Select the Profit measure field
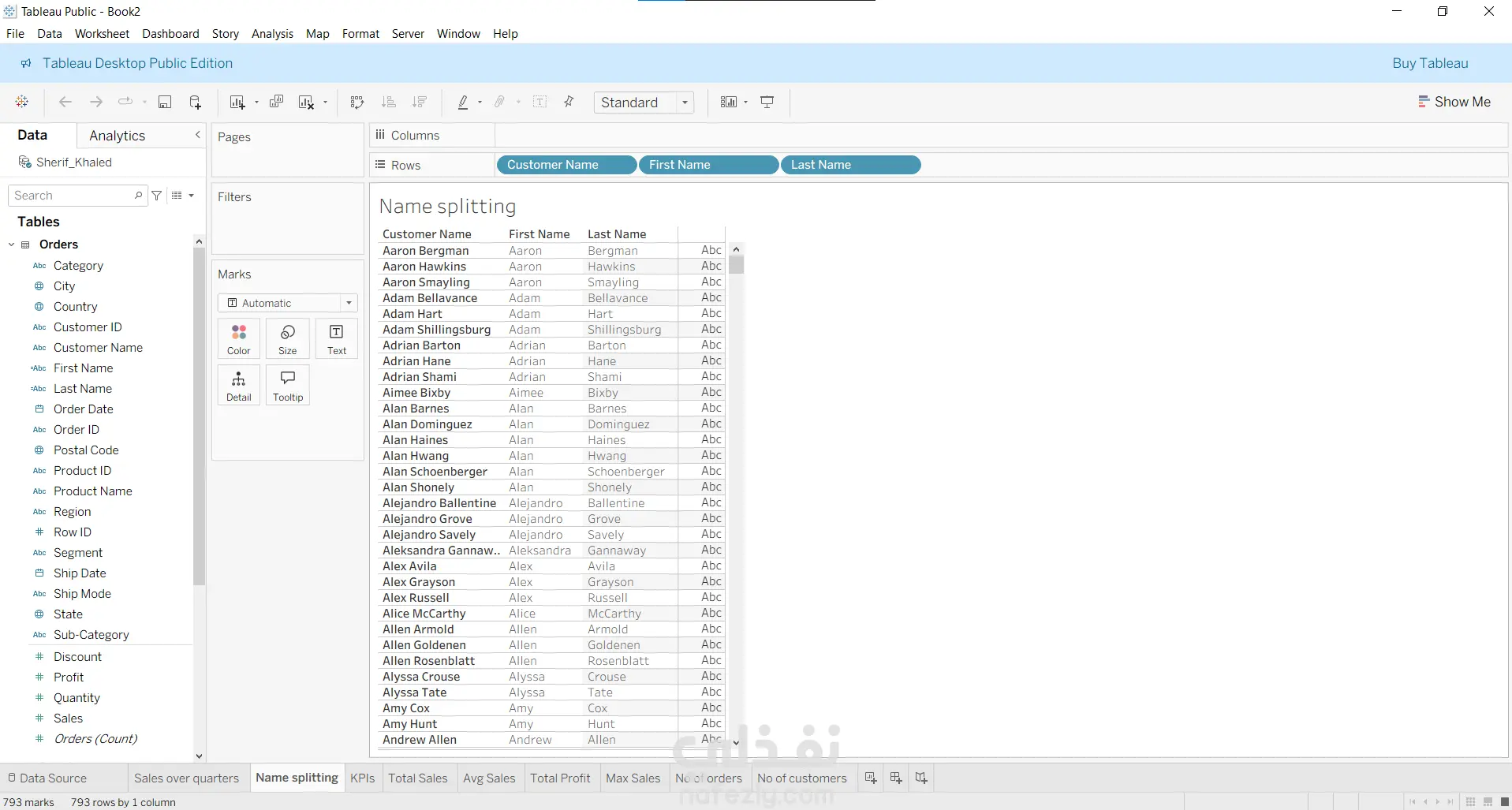 69,677
